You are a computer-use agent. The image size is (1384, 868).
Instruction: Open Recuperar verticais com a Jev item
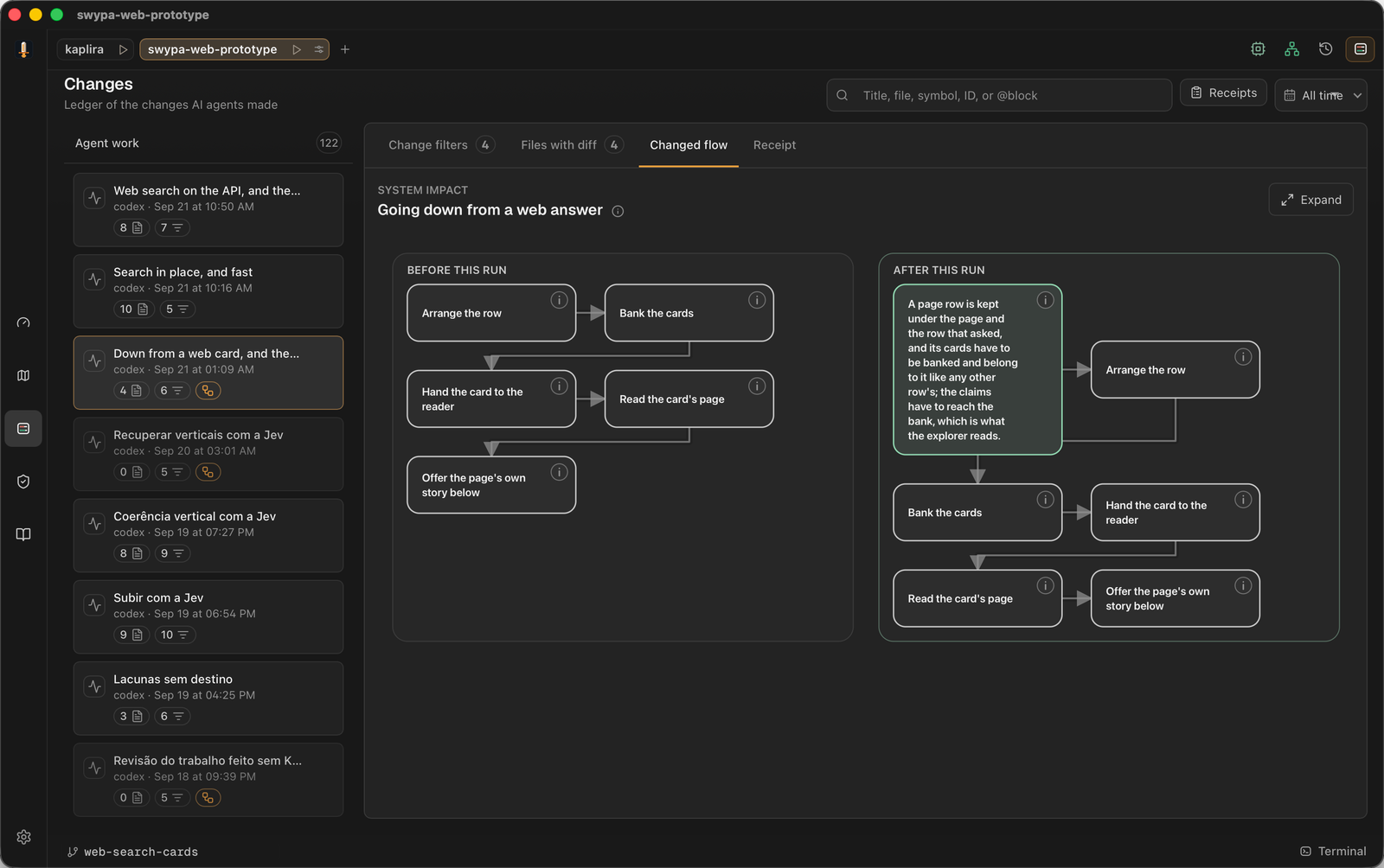tap(208, 454)
